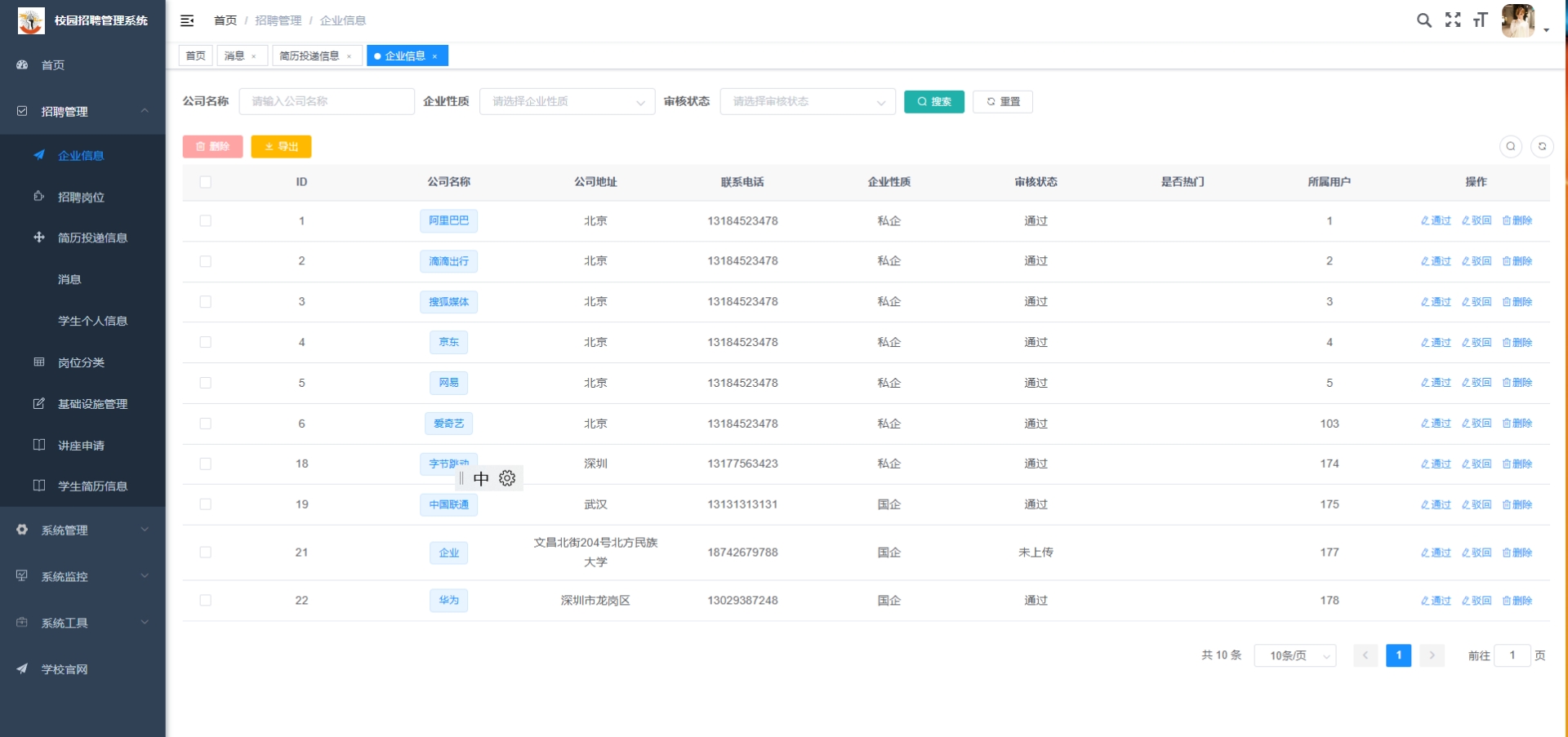Click the 公司名称 search input field

pyautogui.click(x=327, y=102)
